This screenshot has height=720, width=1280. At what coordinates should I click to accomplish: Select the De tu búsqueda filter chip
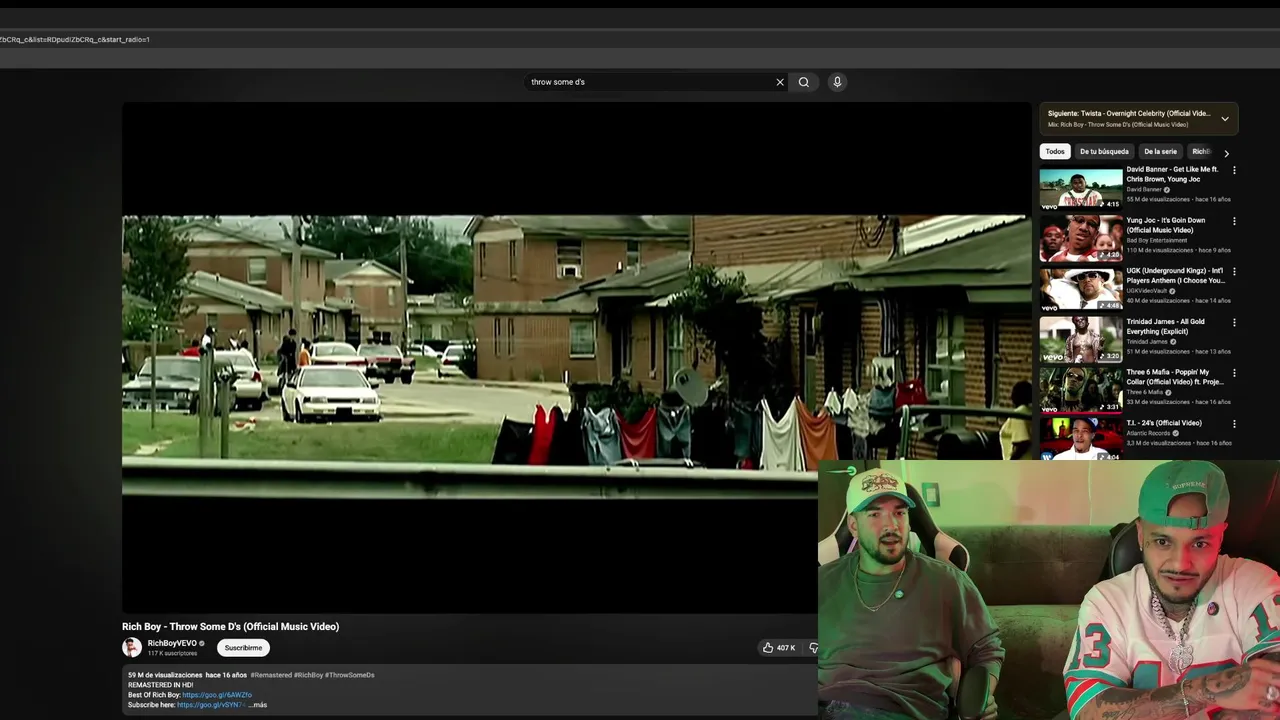(x=1104, y=152)
